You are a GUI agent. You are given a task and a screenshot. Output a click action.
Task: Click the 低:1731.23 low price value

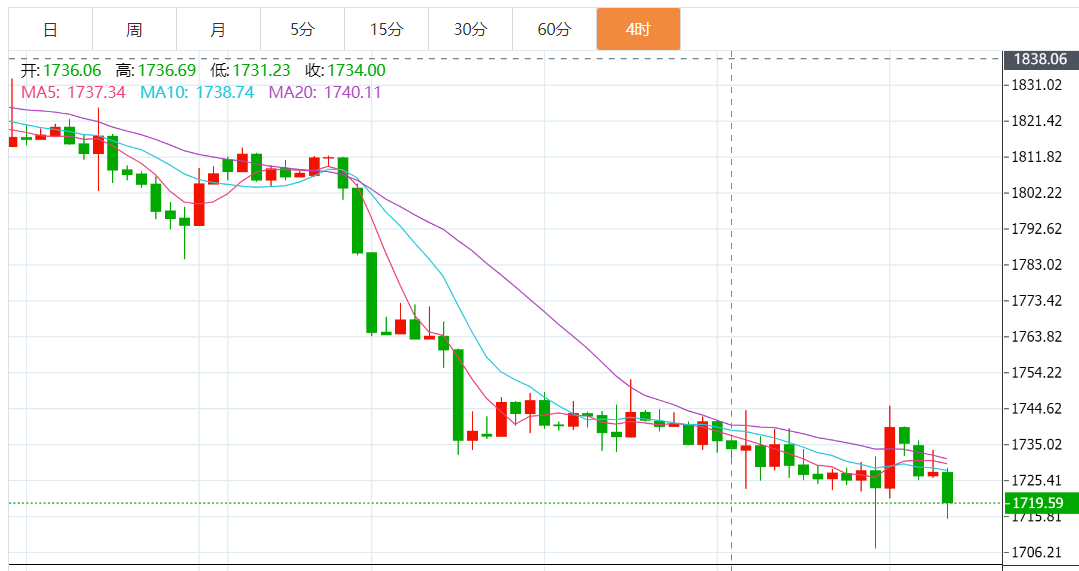coord(250,70)
